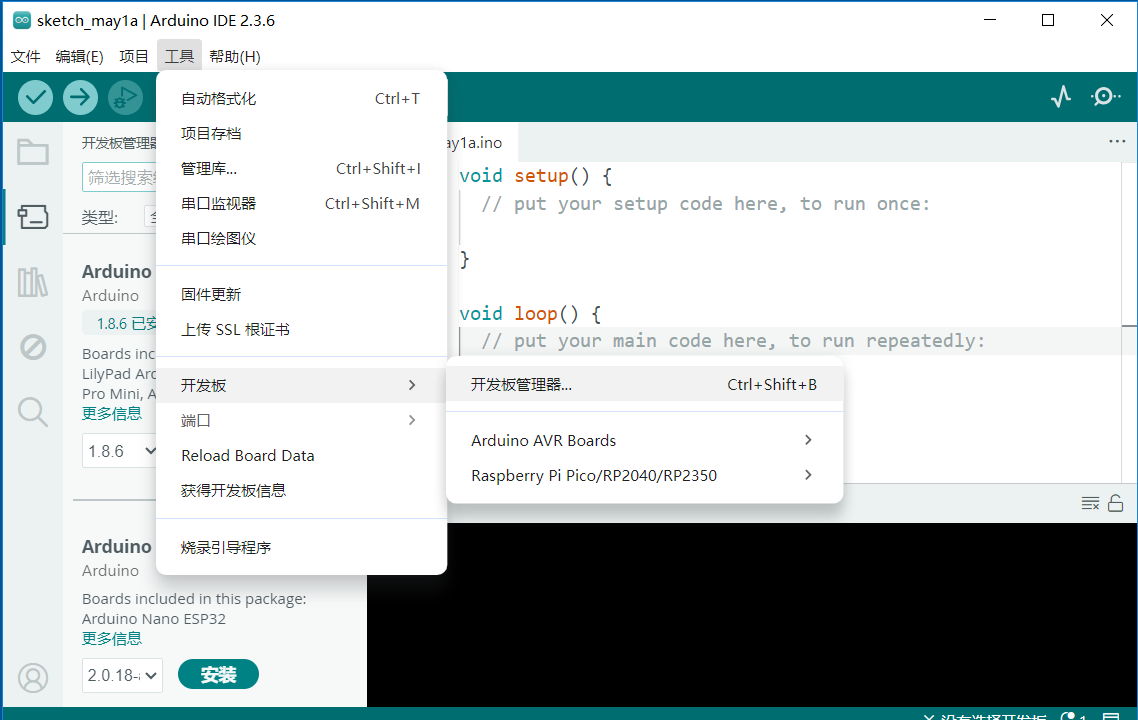Click the 'void loop() {' line
This screenshot has height=720, width=1138.
(x=530, y=314)
